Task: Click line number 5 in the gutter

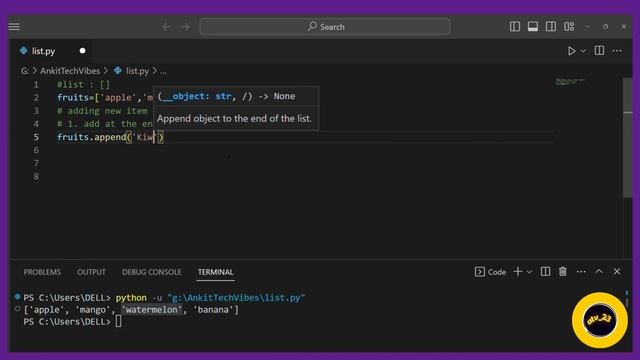Action: point(36,137)
